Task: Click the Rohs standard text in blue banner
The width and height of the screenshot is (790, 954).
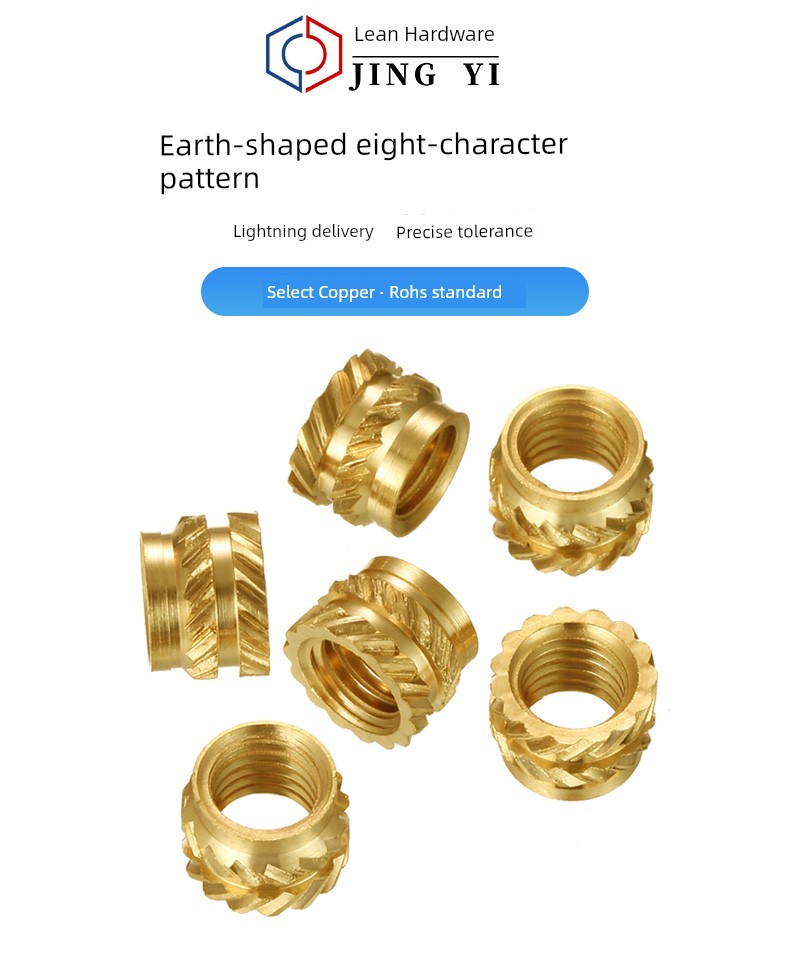Action: 446,292
